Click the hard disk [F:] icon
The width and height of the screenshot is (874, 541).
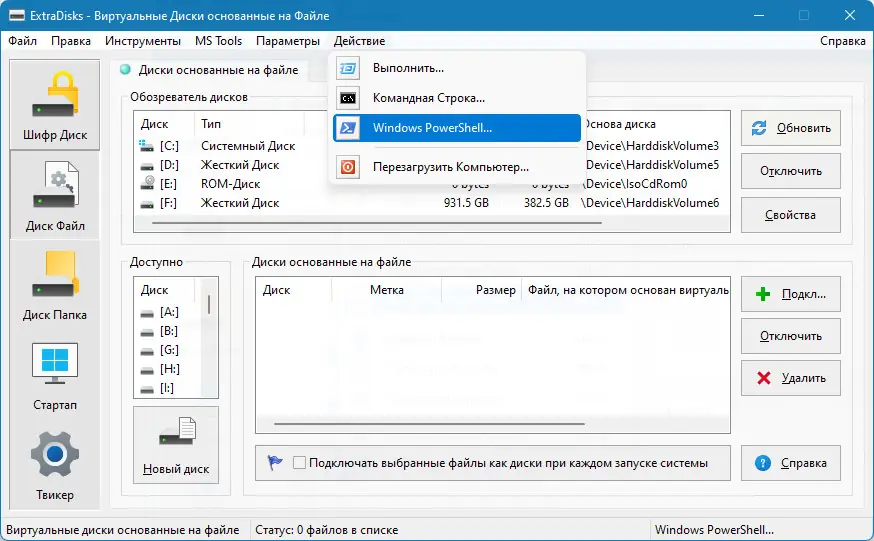(x=147, y=203)
